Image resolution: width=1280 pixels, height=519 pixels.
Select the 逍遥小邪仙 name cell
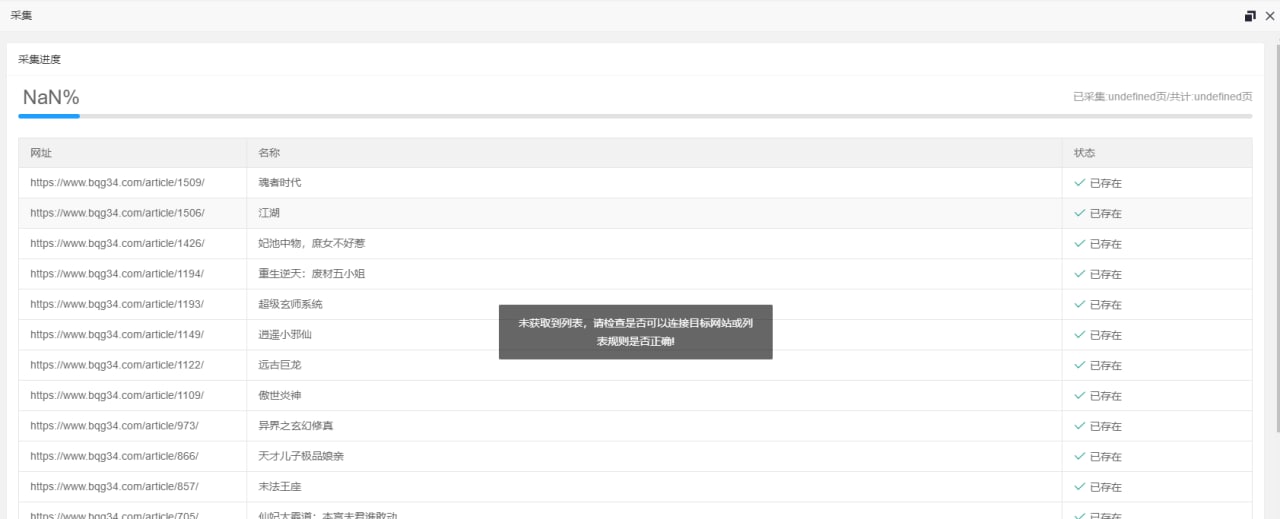(654, 335)
